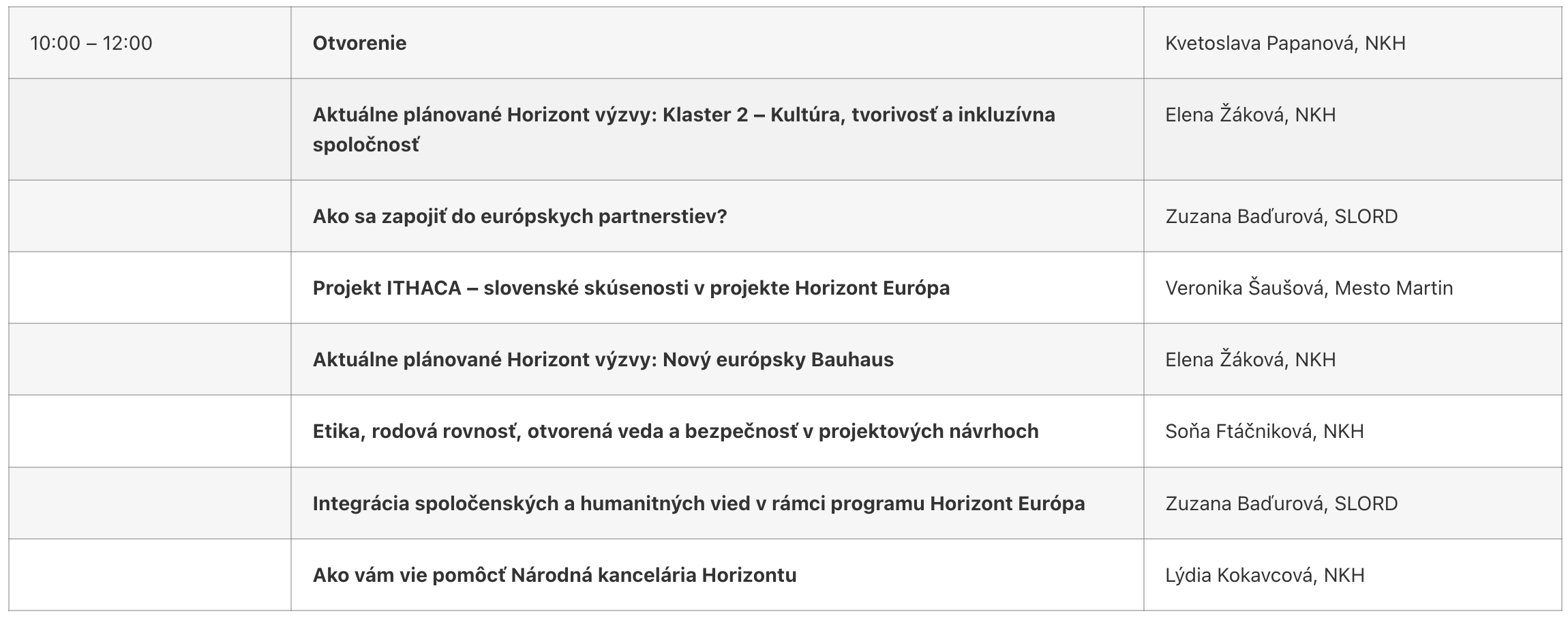Click speaker Veronika Šaušová, Mesto Martin
The width and height of the screenshot is (1568, 618).
(1309, 288)
